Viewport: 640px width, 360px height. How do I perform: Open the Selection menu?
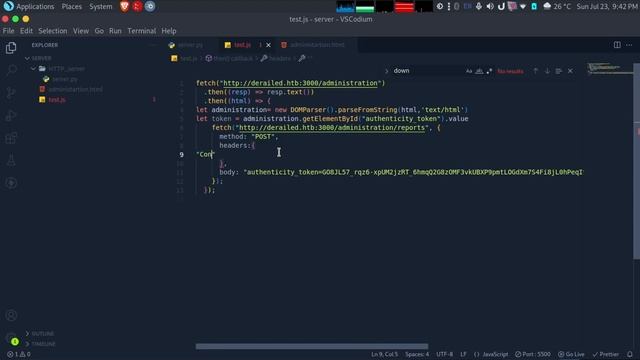coord(53,31)
